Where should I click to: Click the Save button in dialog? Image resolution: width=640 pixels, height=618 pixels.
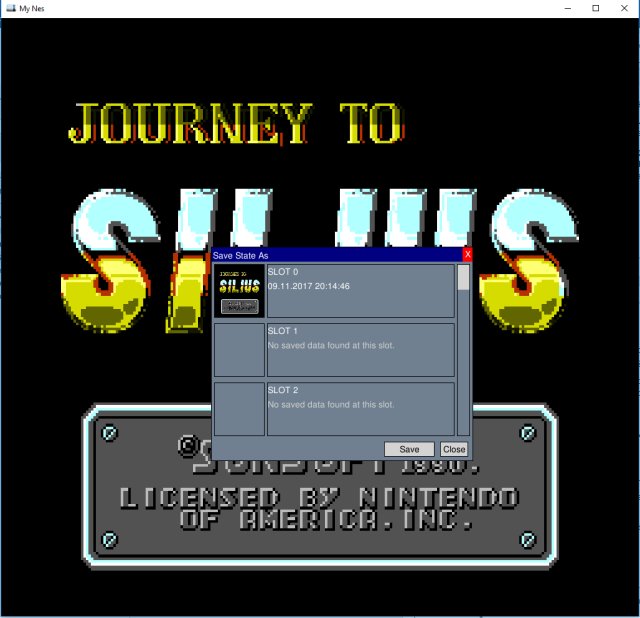(x=409, y=449)
